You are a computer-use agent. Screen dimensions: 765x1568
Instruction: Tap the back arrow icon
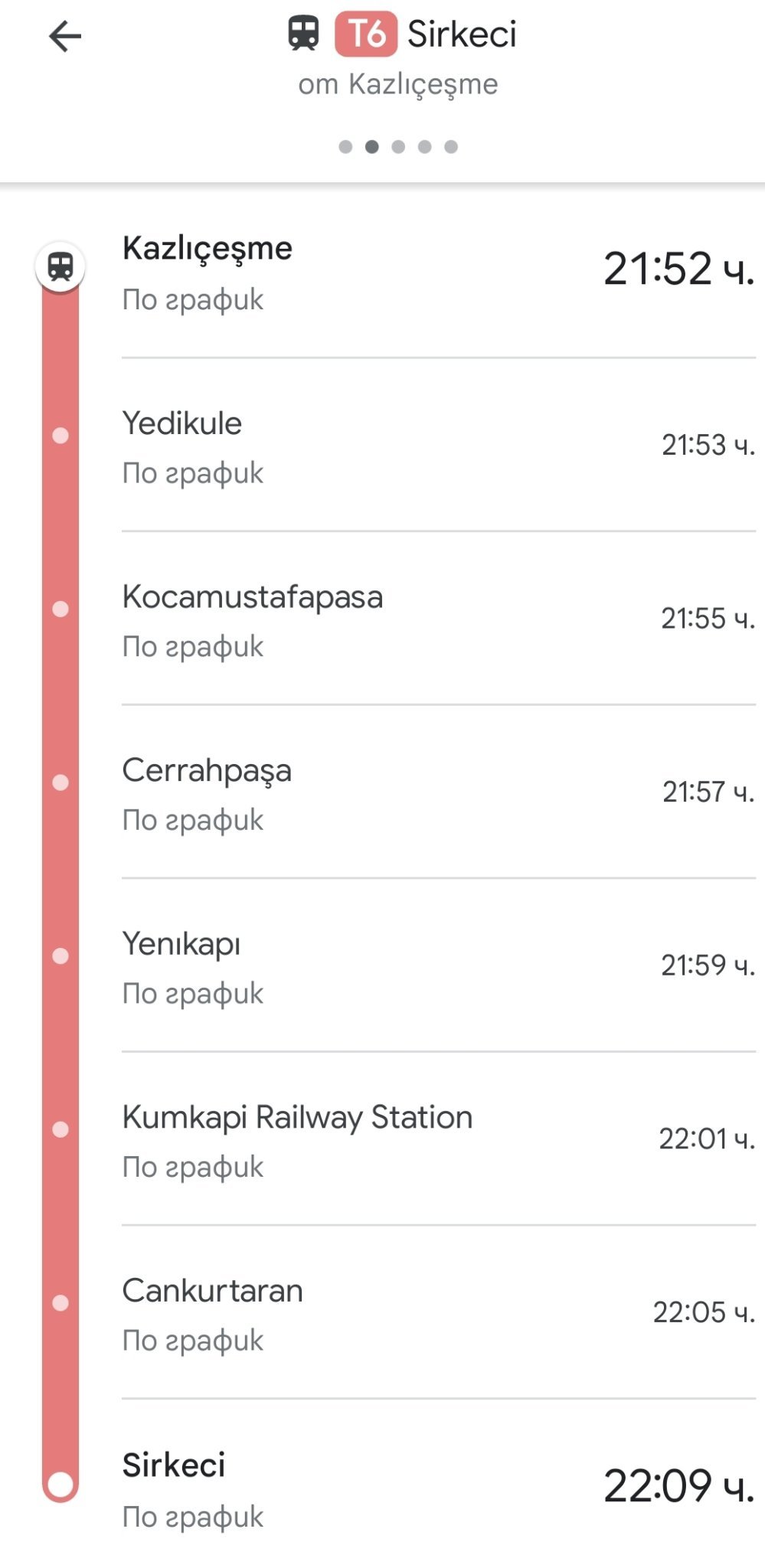click(65, 36)
